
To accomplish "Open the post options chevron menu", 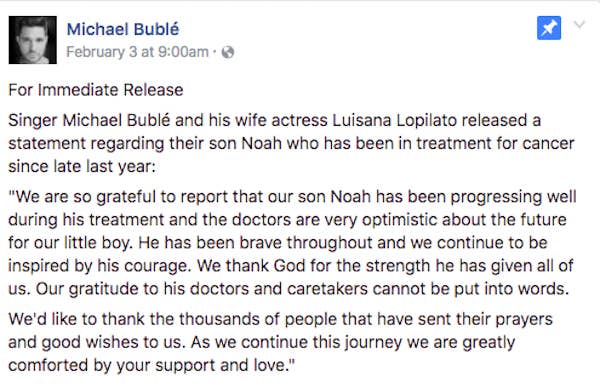I will click(x=580, y=25).
